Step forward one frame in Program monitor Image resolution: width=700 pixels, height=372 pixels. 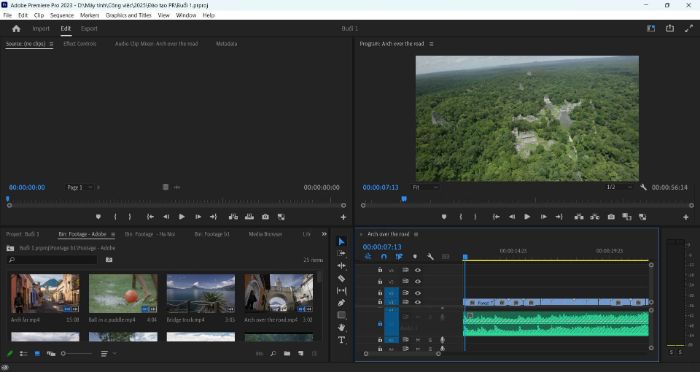pyautogui.click(x=543, y=217)
